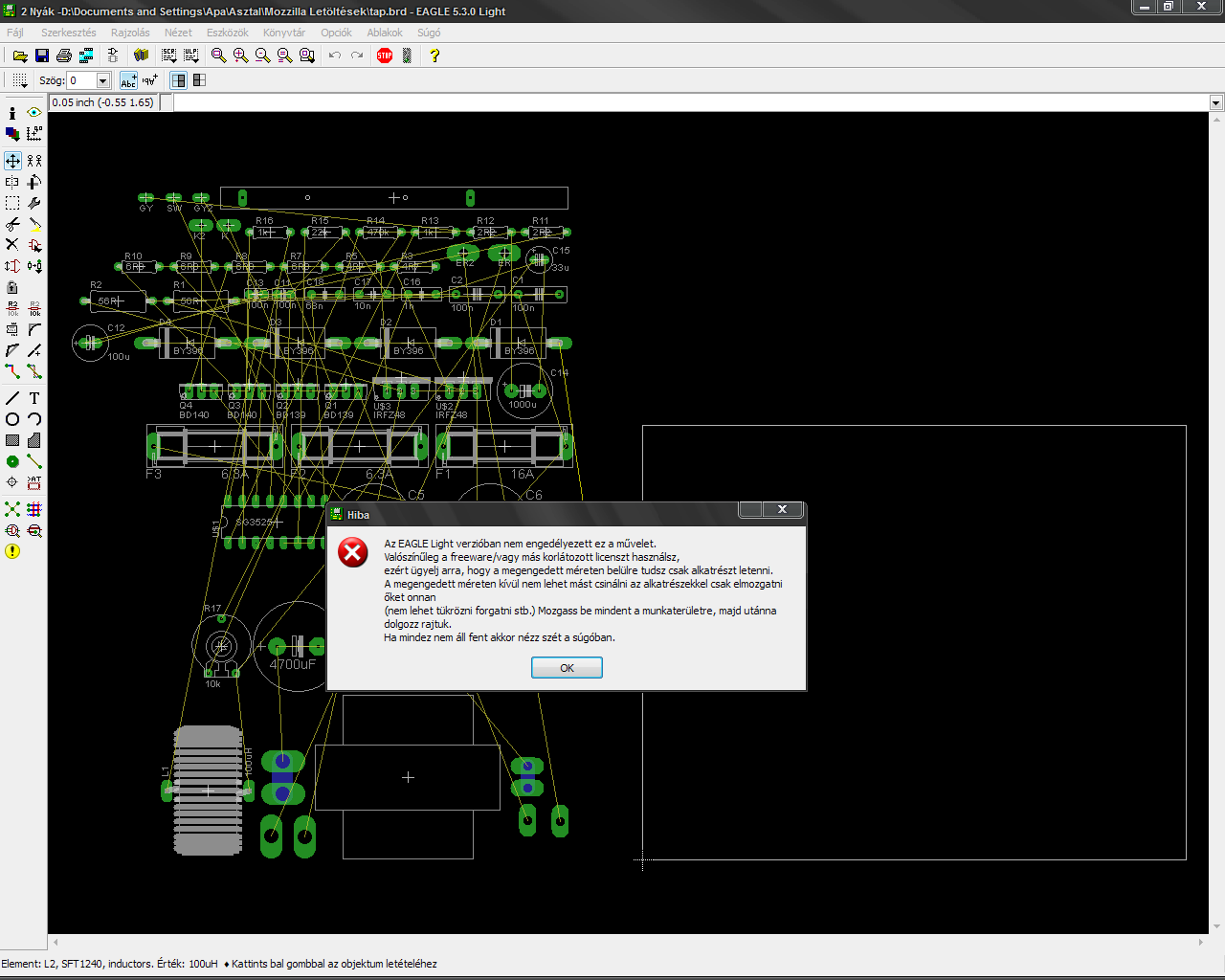This screenshot has width=1225, height=980.
Task: Open the Nézet menu
Action: point(178,33)
